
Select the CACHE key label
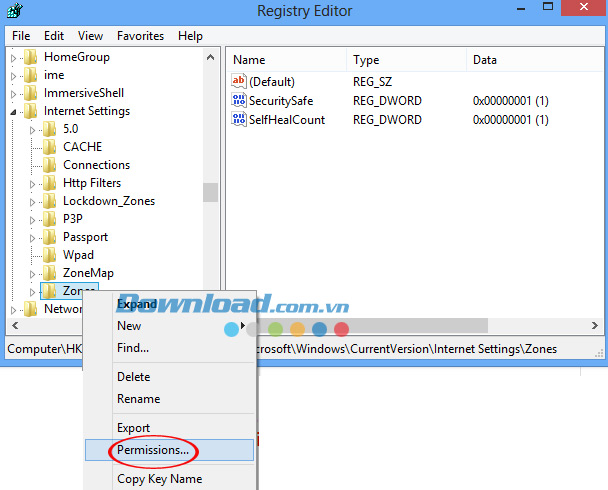[83, 147]
